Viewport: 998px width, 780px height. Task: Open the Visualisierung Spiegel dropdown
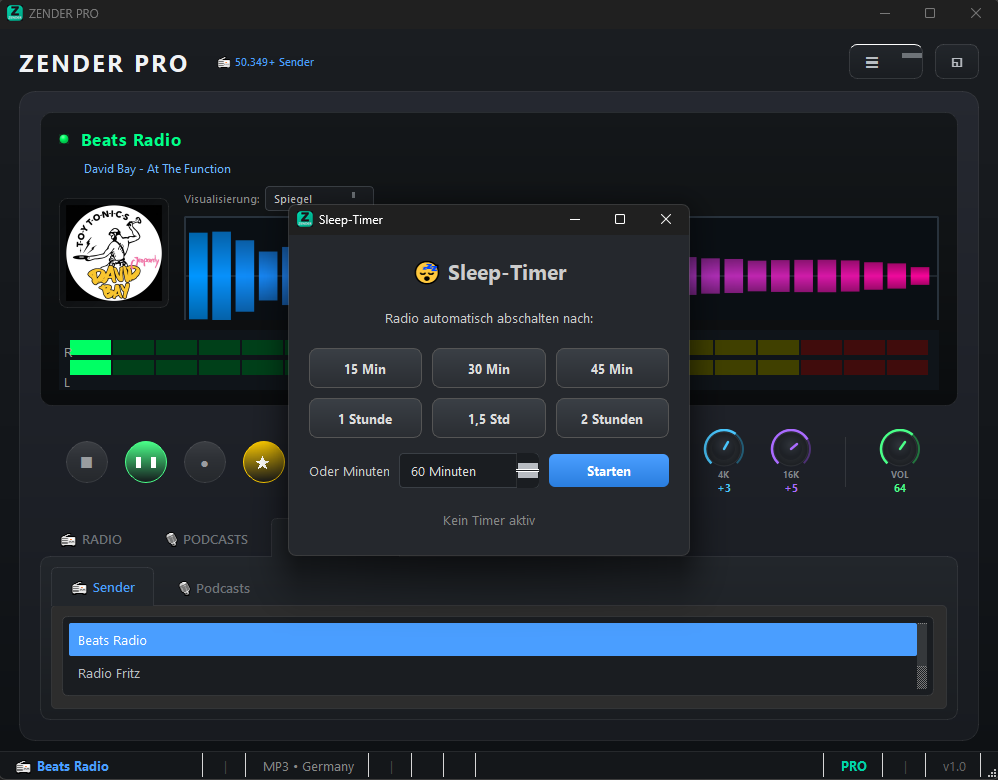coord(318,199)
